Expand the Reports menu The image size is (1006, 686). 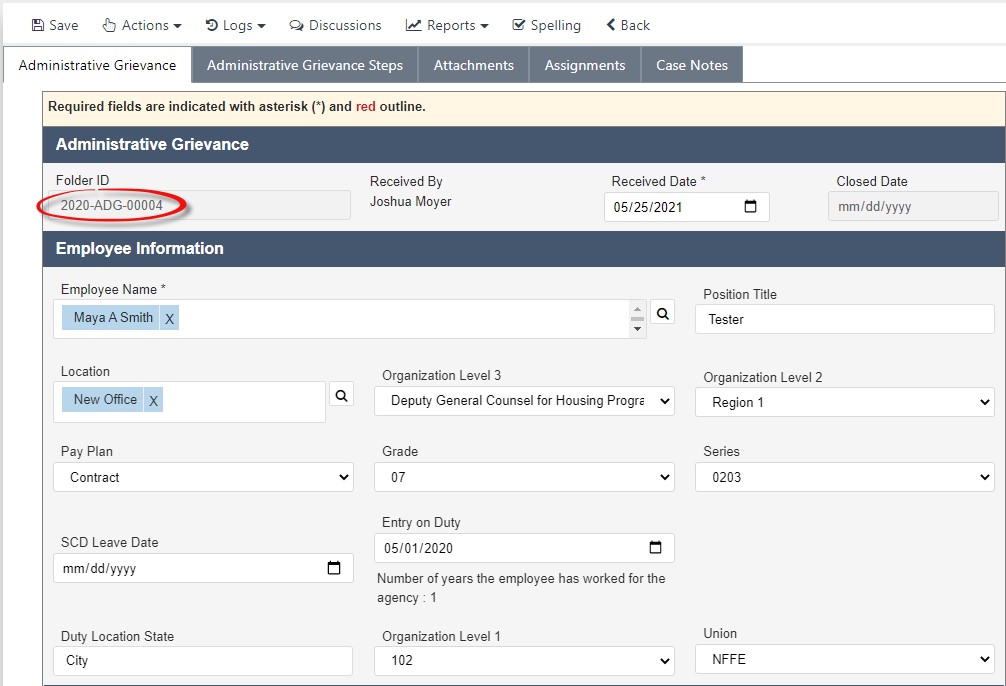click(x=447, y=25)
